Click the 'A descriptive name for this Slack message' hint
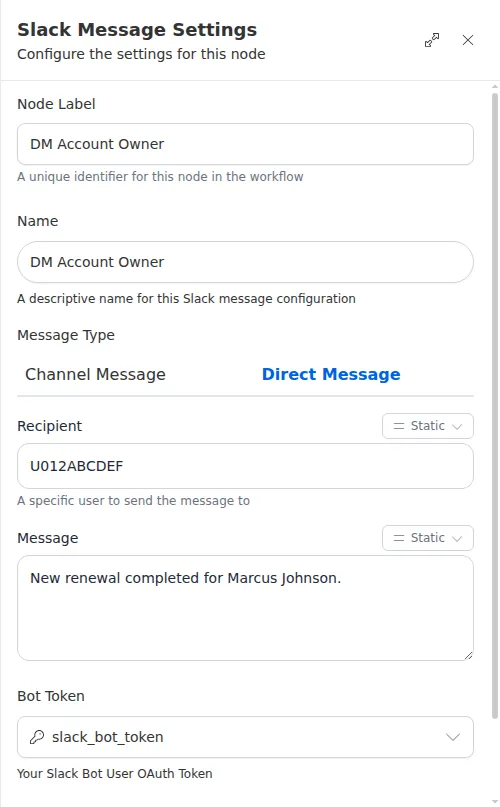500x807 pixels. click(x=186, y=299)
